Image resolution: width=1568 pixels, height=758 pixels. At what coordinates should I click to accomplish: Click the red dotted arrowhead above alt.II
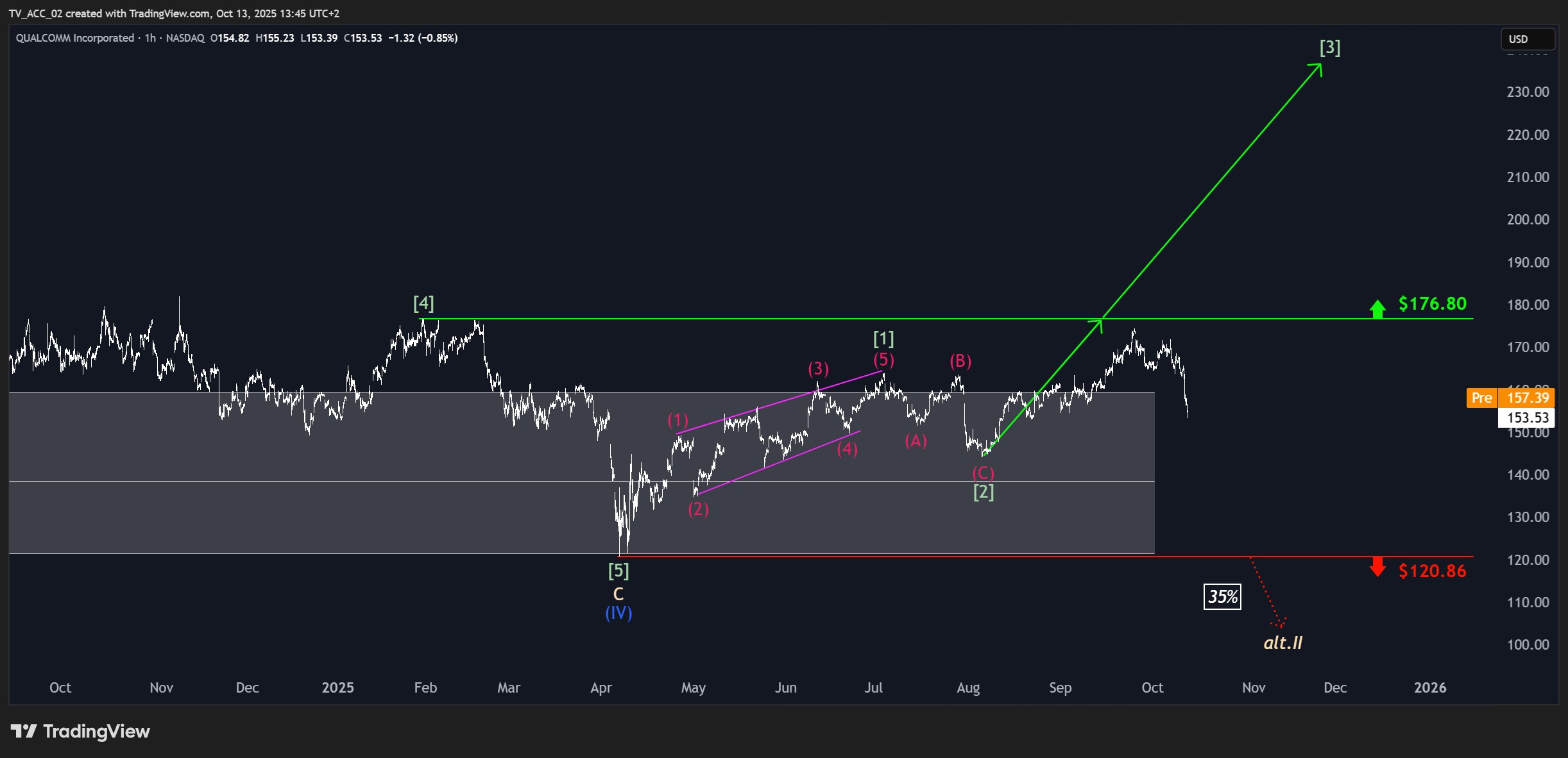point(1279,622)
